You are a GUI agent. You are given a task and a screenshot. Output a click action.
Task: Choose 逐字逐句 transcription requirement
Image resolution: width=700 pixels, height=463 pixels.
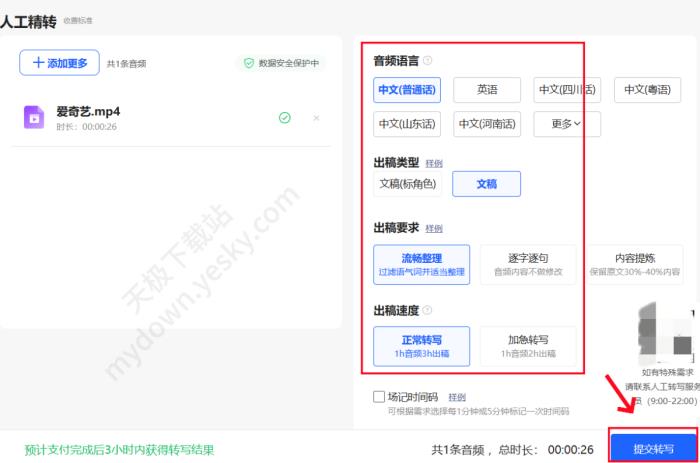point(528,264)
